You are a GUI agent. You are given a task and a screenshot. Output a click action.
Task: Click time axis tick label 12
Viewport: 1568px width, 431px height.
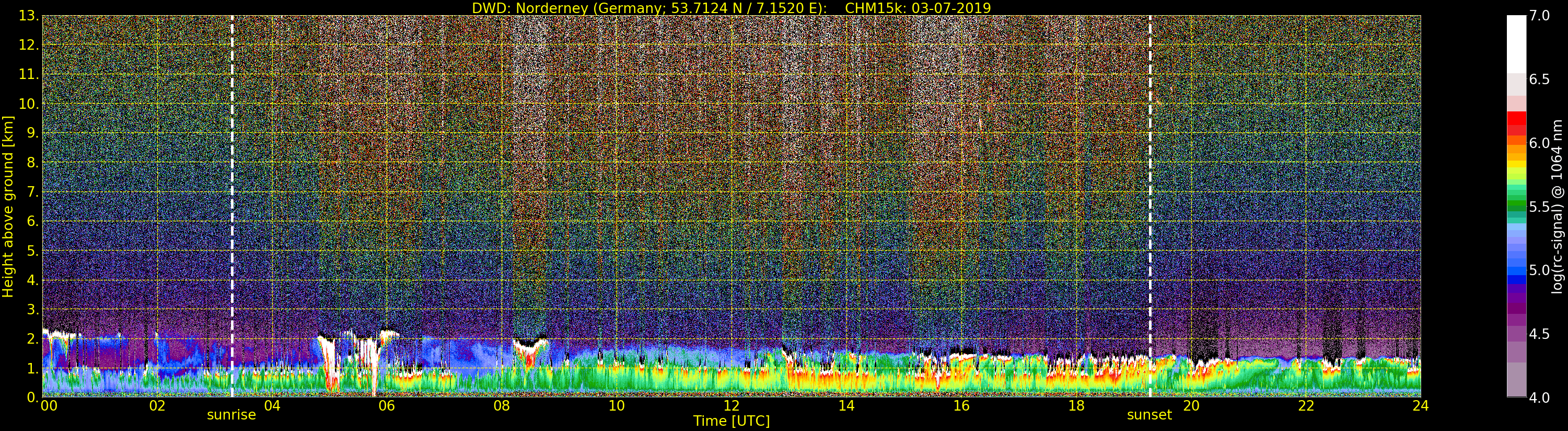click(731, 405)
